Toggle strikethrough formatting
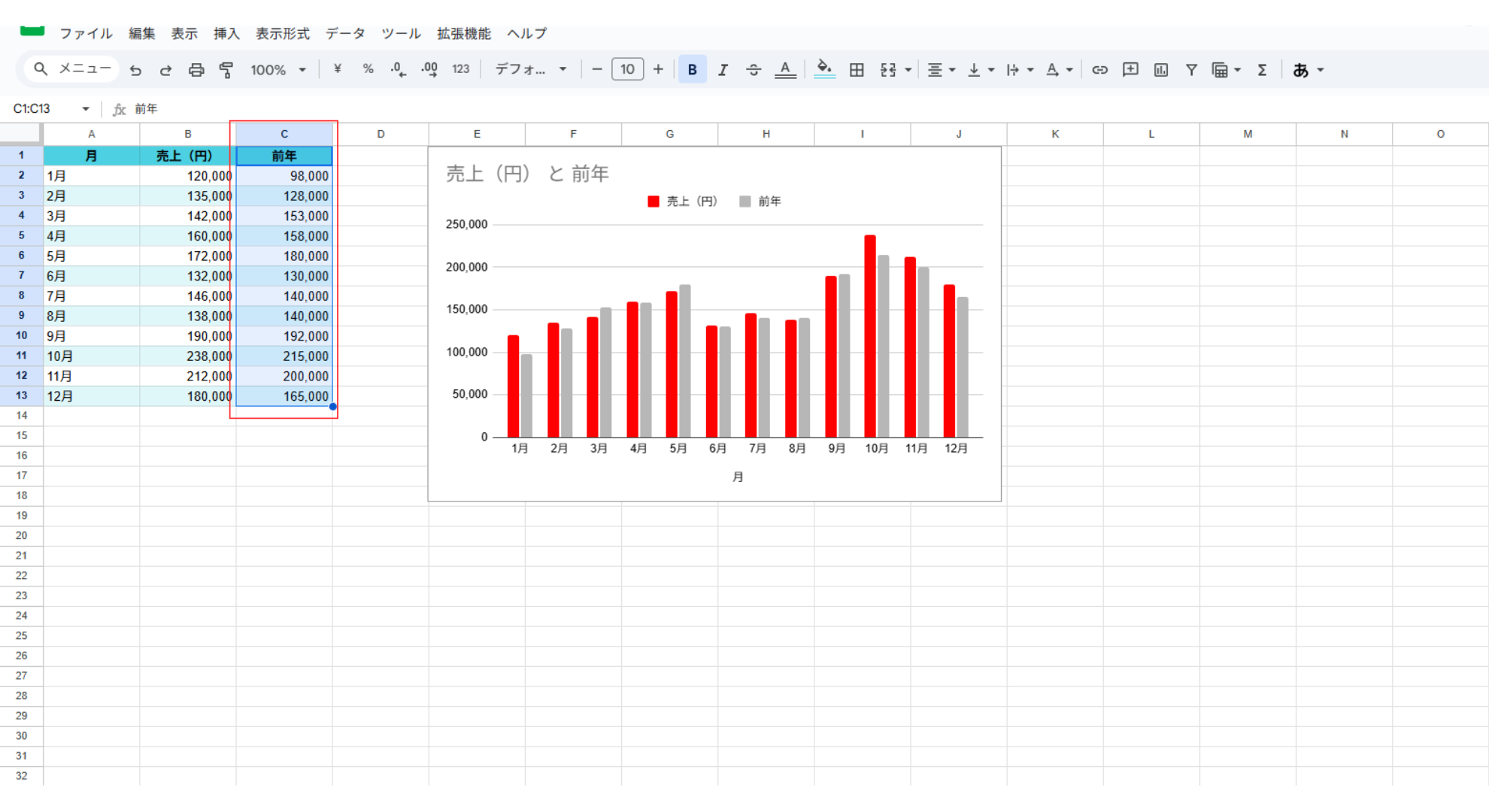The height and width of the screenshot is (812, 1489). coord(754,70)
